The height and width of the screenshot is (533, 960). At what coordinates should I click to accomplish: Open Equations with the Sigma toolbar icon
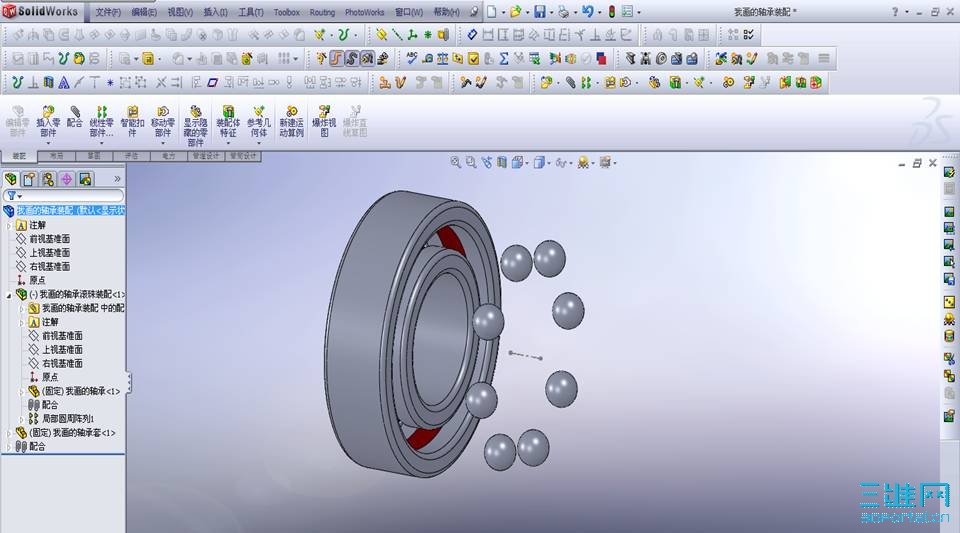pyautogui.click(x=504, y=58)
